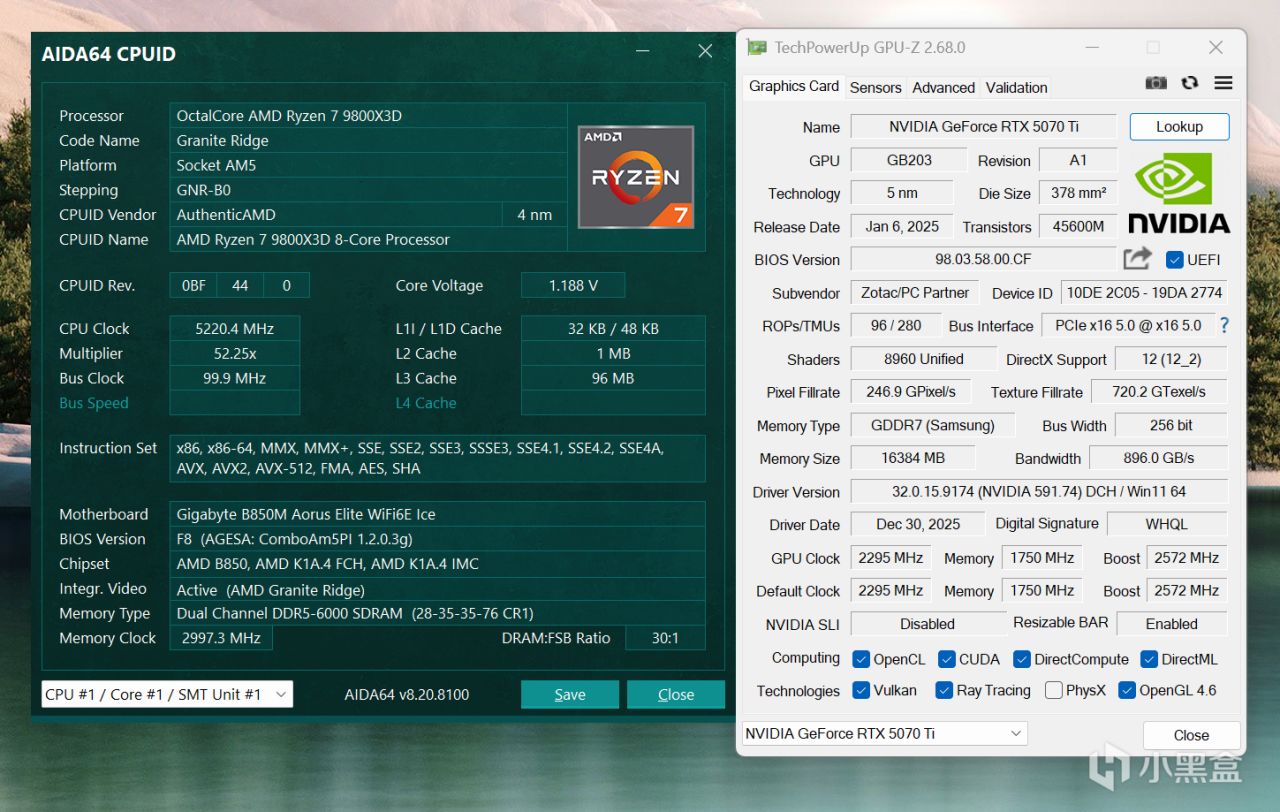Screen dimensions: 1280x812
Task: Click the Core Voltage value 1.188 V
Action: pos(573,285)
